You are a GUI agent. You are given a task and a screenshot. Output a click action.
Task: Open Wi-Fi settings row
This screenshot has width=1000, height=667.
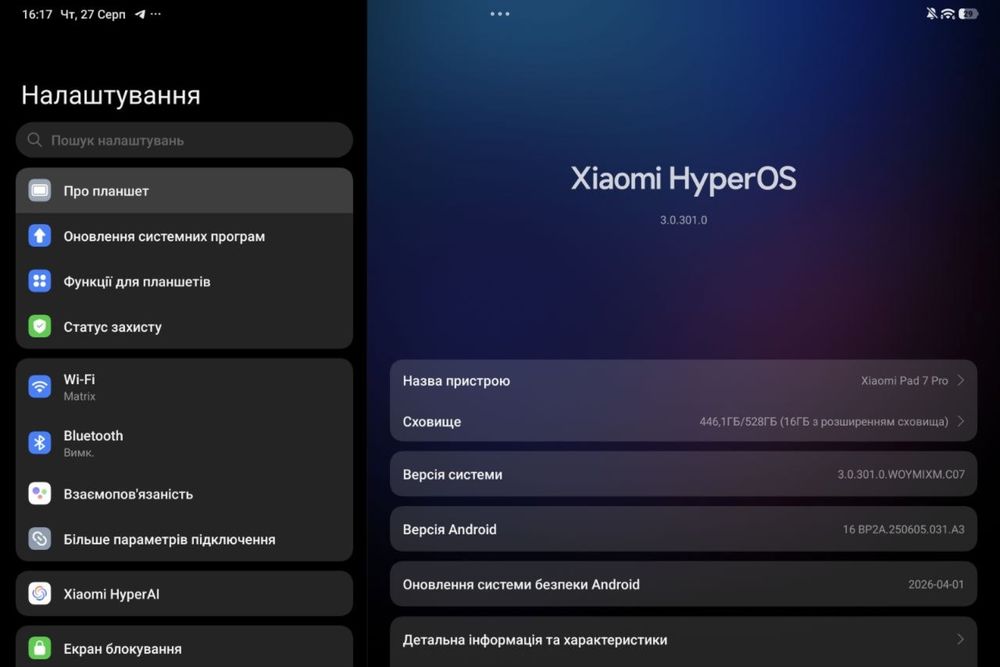184,386
